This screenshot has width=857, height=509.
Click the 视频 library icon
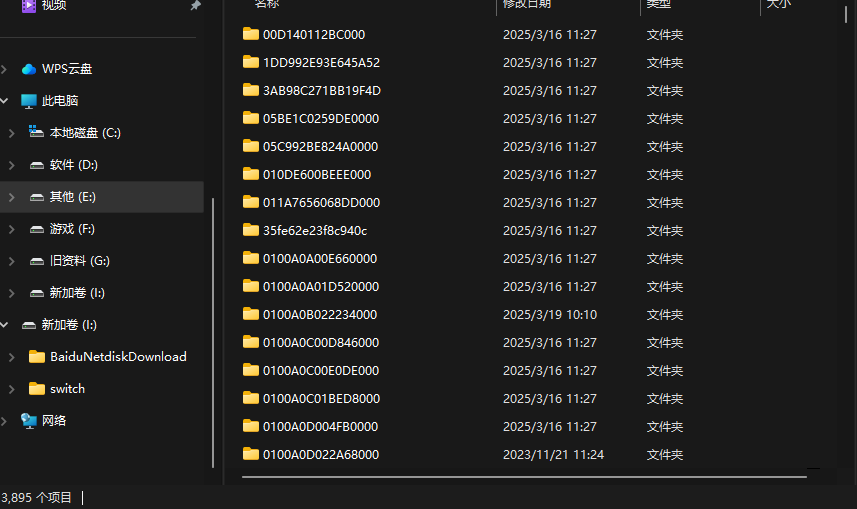pyautogui.click(x=29, y=6)
